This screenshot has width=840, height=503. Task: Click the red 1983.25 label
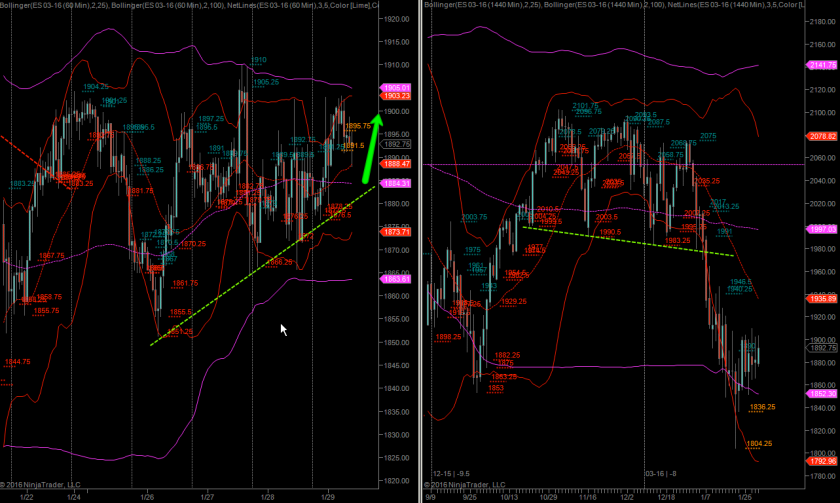[677, 241]
